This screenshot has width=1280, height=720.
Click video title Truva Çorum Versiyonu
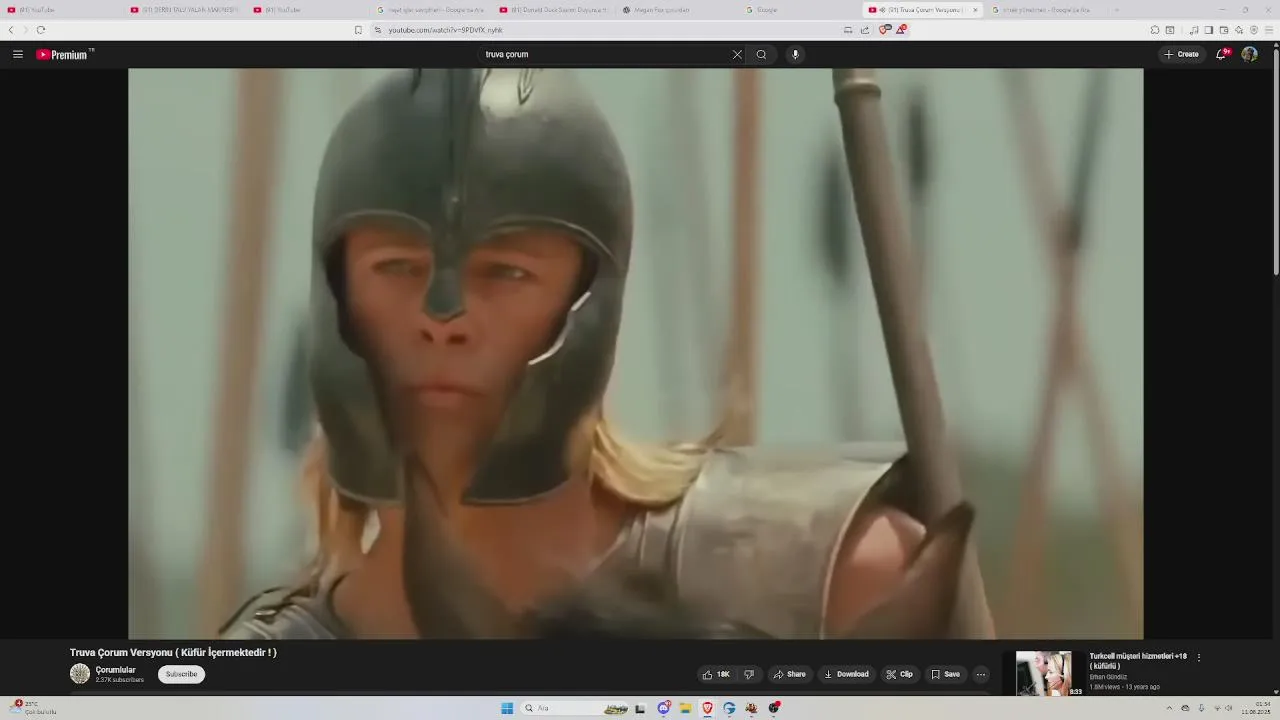(173, 652)
